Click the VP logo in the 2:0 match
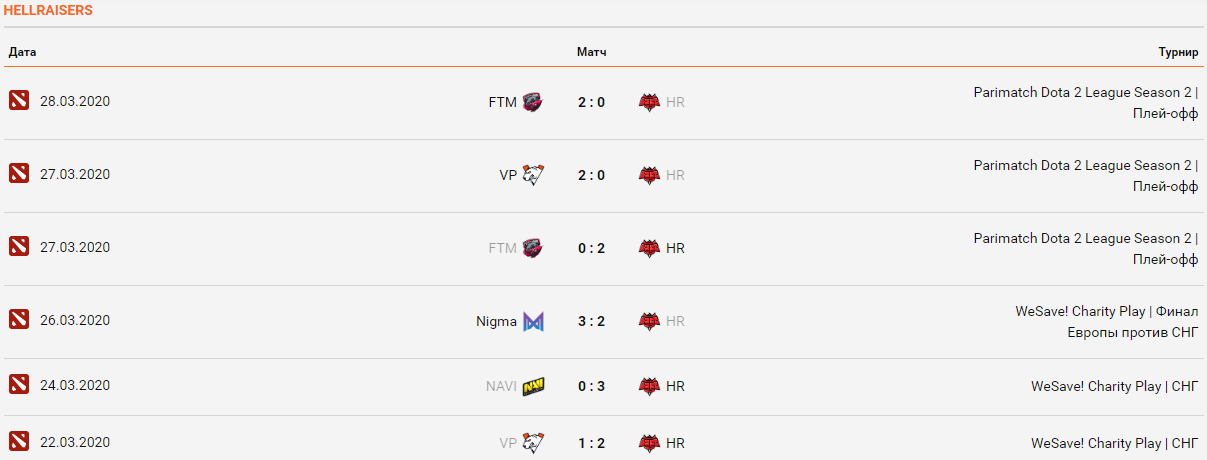 tap(533, 174)
